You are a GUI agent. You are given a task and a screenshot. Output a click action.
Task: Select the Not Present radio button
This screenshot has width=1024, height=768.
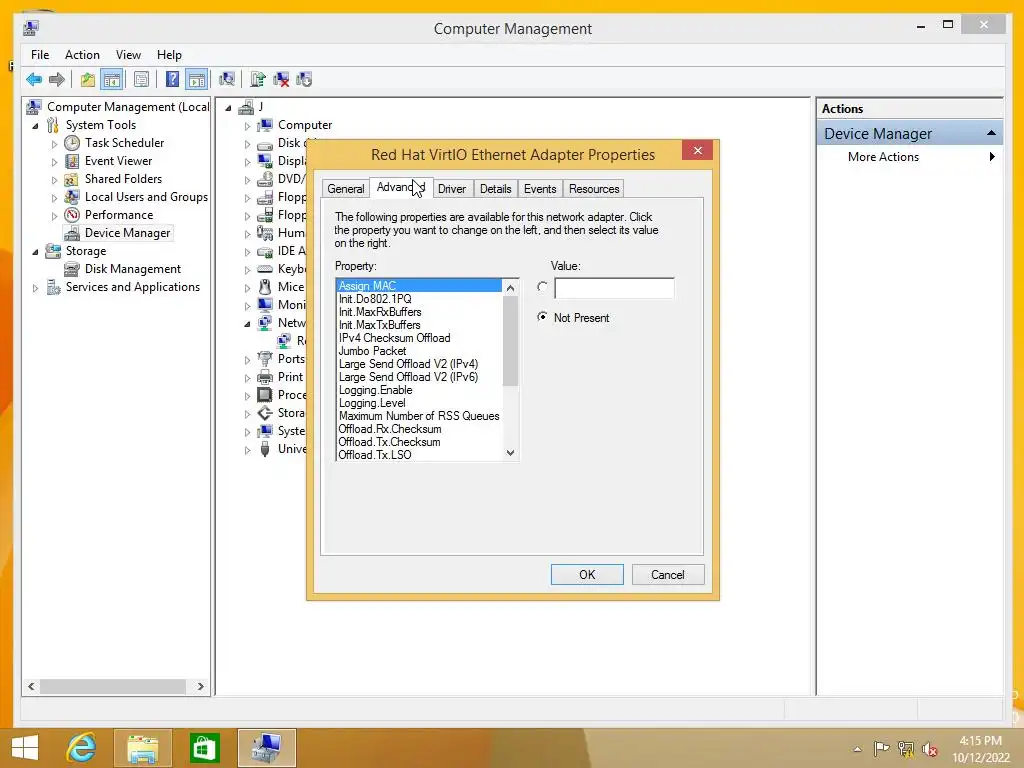tap(542, 317)
